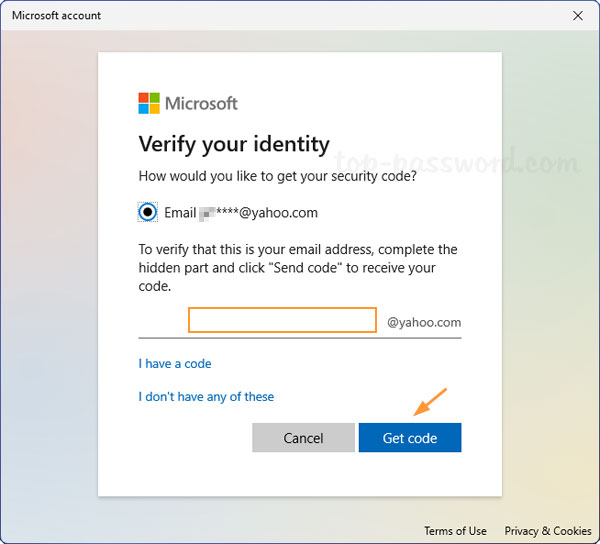This screenshot has width=600, height=544.
Task: Close the Microsoft account window
Action: tap(577, 16)
